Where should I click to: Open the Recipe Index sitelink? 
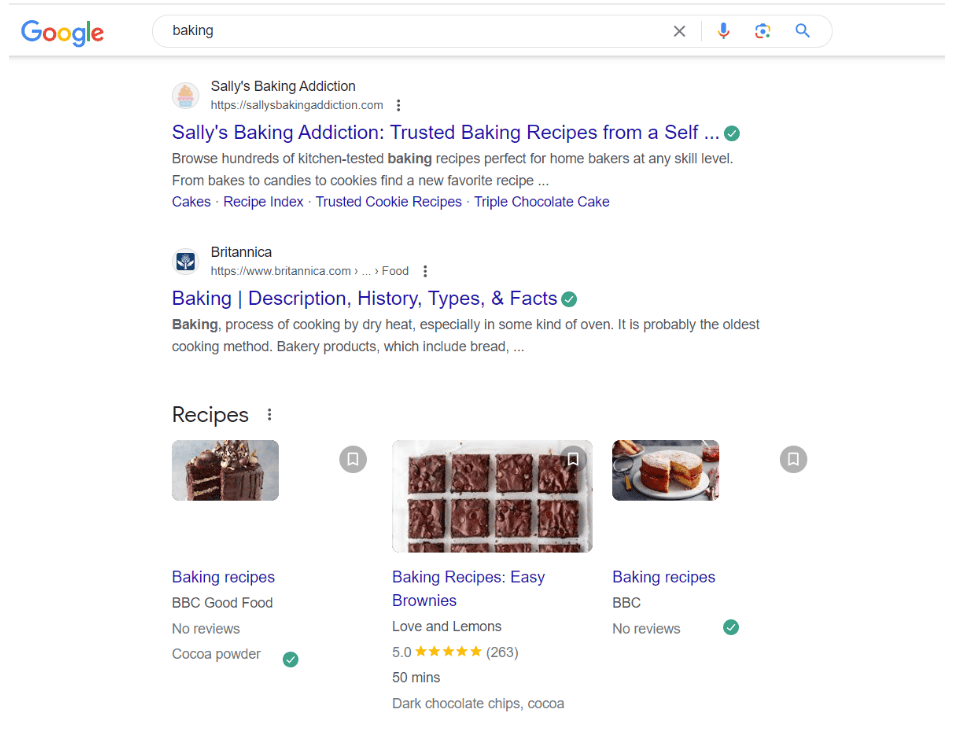coord(263,202)
